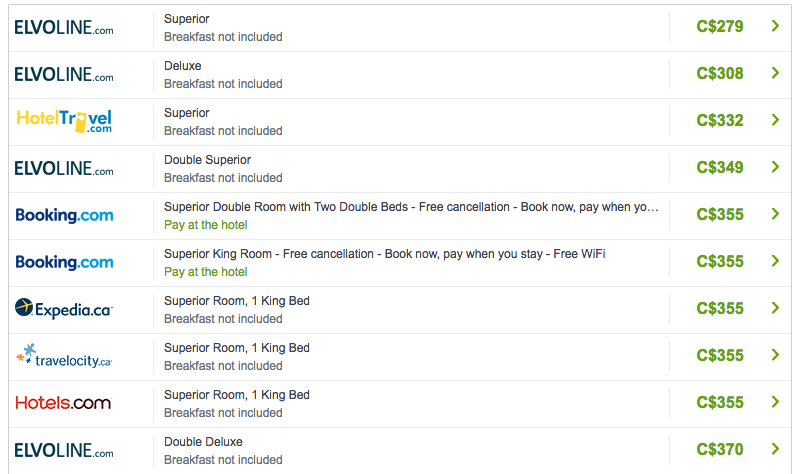Click the Elvoline logo in the Double Deluxe row
The width and height of the screenshot is (797, 474).
(64, 450)
